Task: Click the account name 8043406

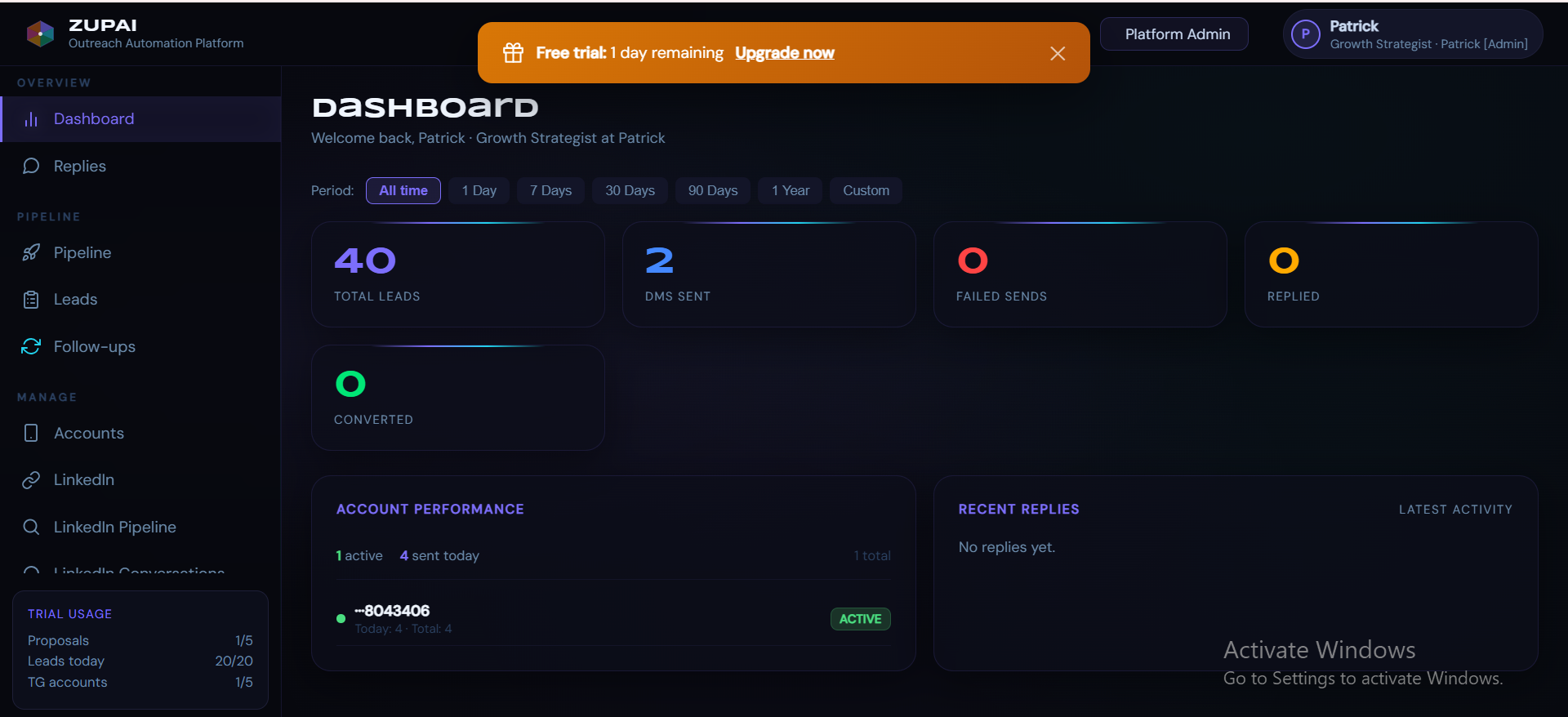Action: coord(392,611)
